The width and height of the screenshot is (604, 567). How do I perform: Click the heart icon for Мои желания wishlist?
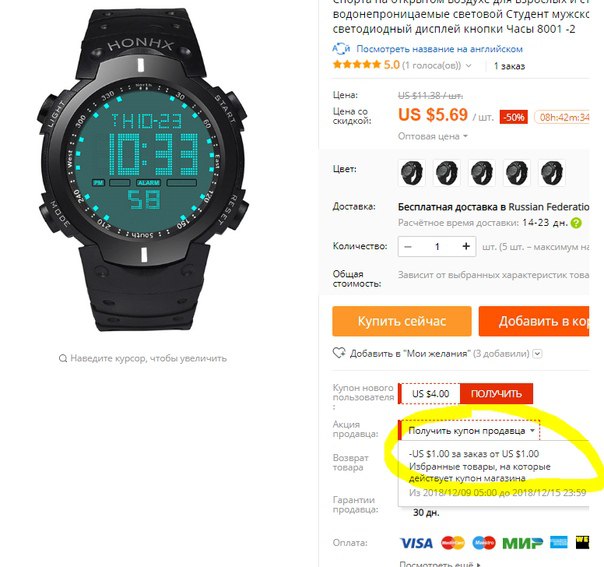[x=339, y=353]
